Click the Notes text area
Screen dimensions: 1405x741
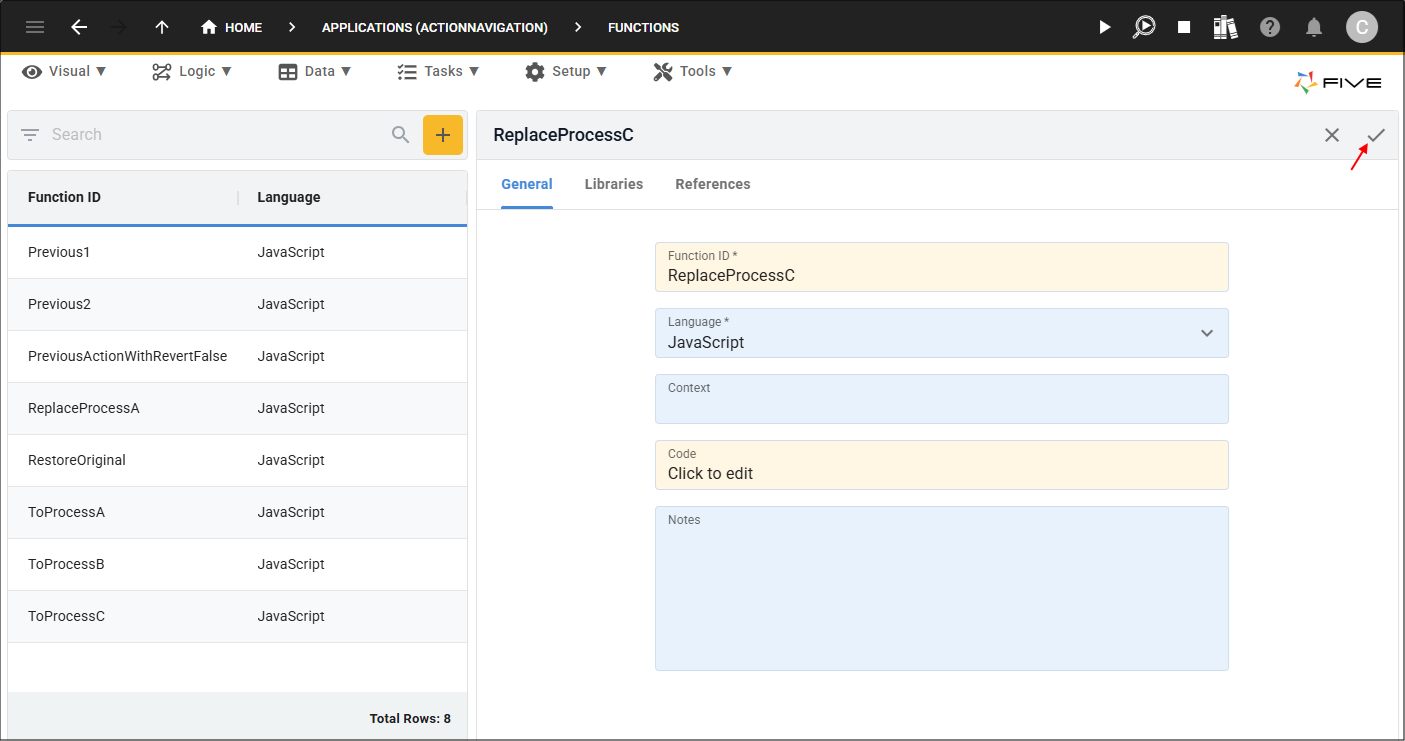tap(942, 588)
